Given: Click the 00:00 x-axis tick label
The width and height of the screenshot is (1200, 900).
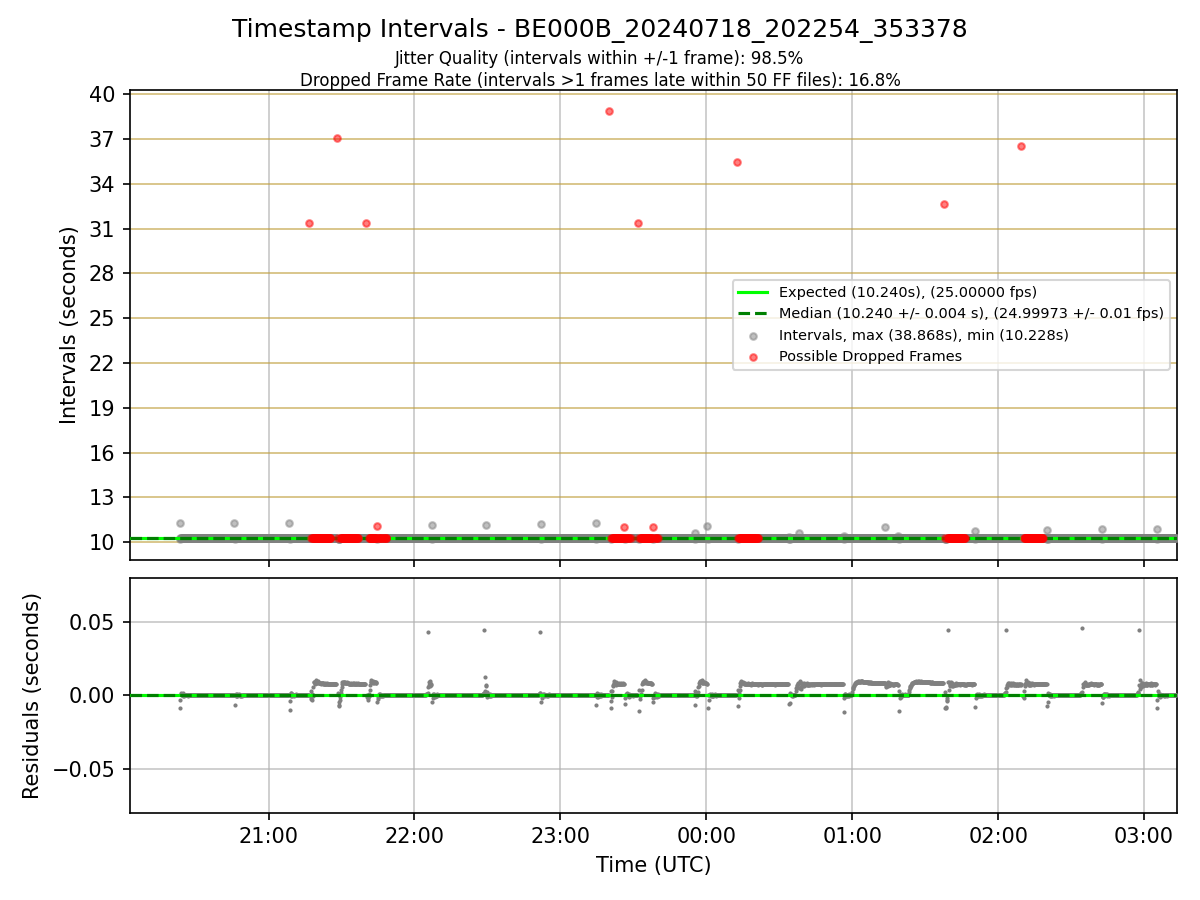Looking at the screenshot, I should pyautogui.click(x=706, y=835).
